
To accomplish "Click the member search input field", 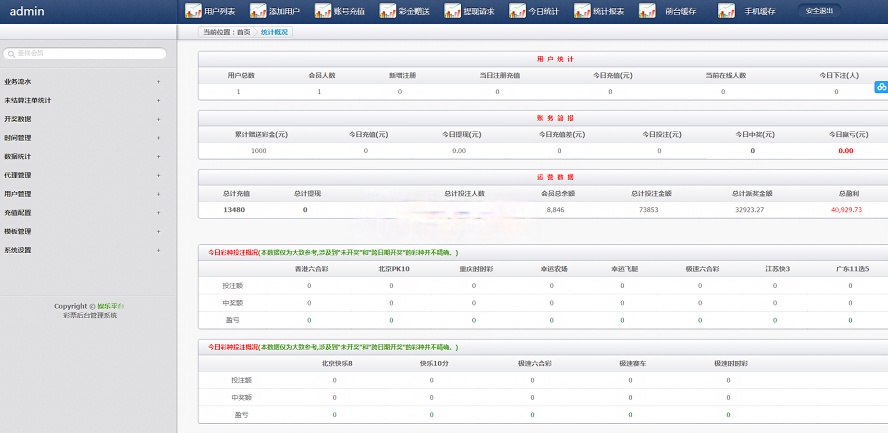I will tap(85, 54).
